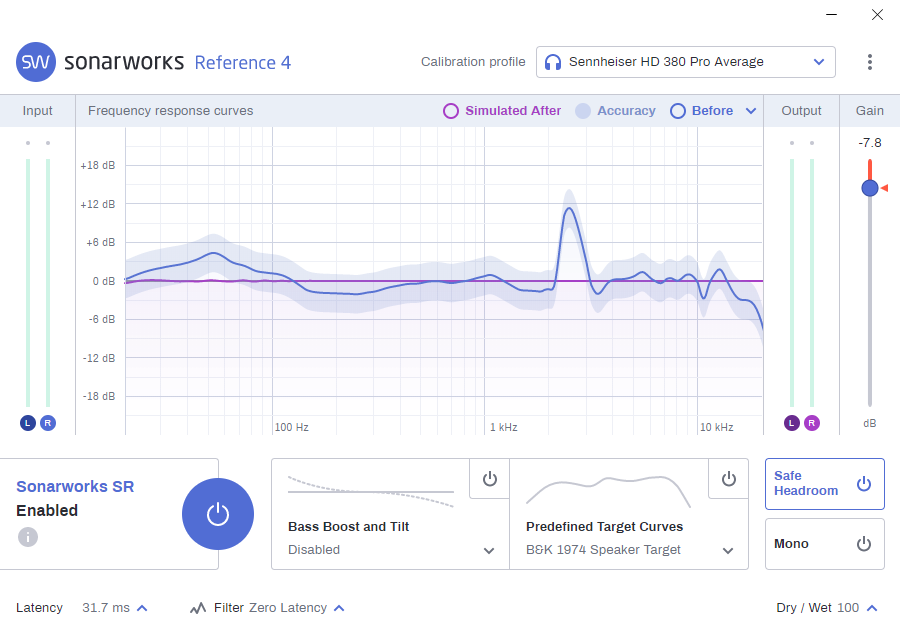Click the gain slider handle
This screenshot has height=617, width=900.
tap(870, 188)
